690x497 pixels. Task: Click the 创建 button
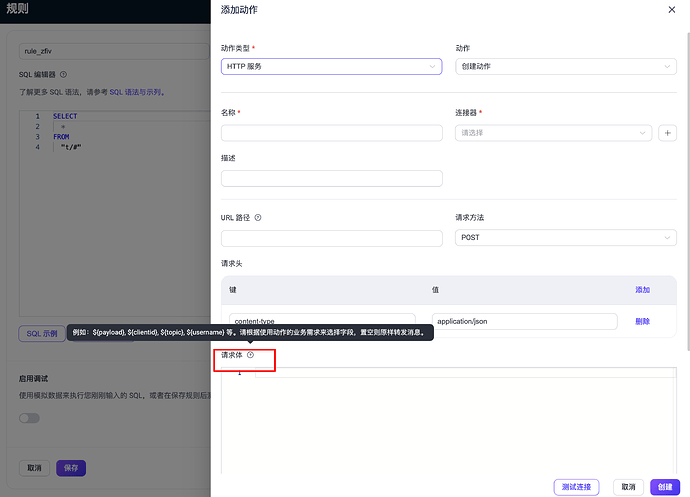point(663,487)
